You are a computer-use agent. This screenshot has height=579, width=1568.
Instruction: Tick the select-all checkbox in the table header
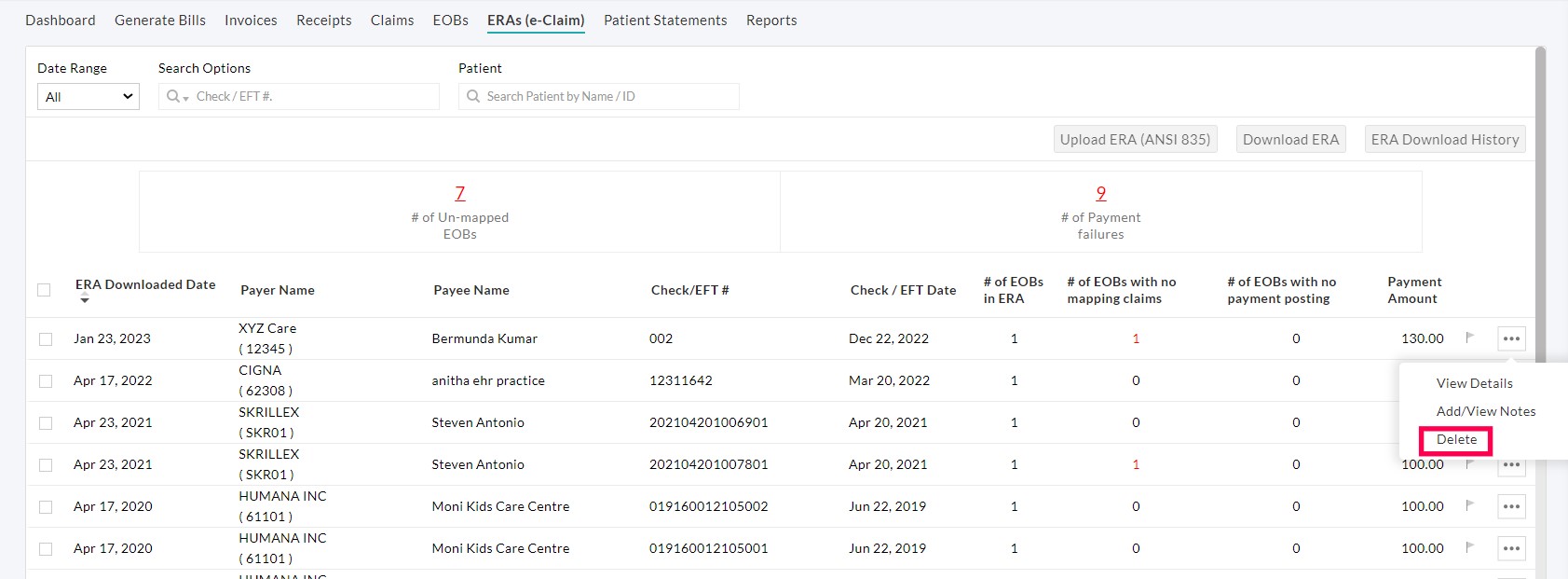click(x=44, y=290)
